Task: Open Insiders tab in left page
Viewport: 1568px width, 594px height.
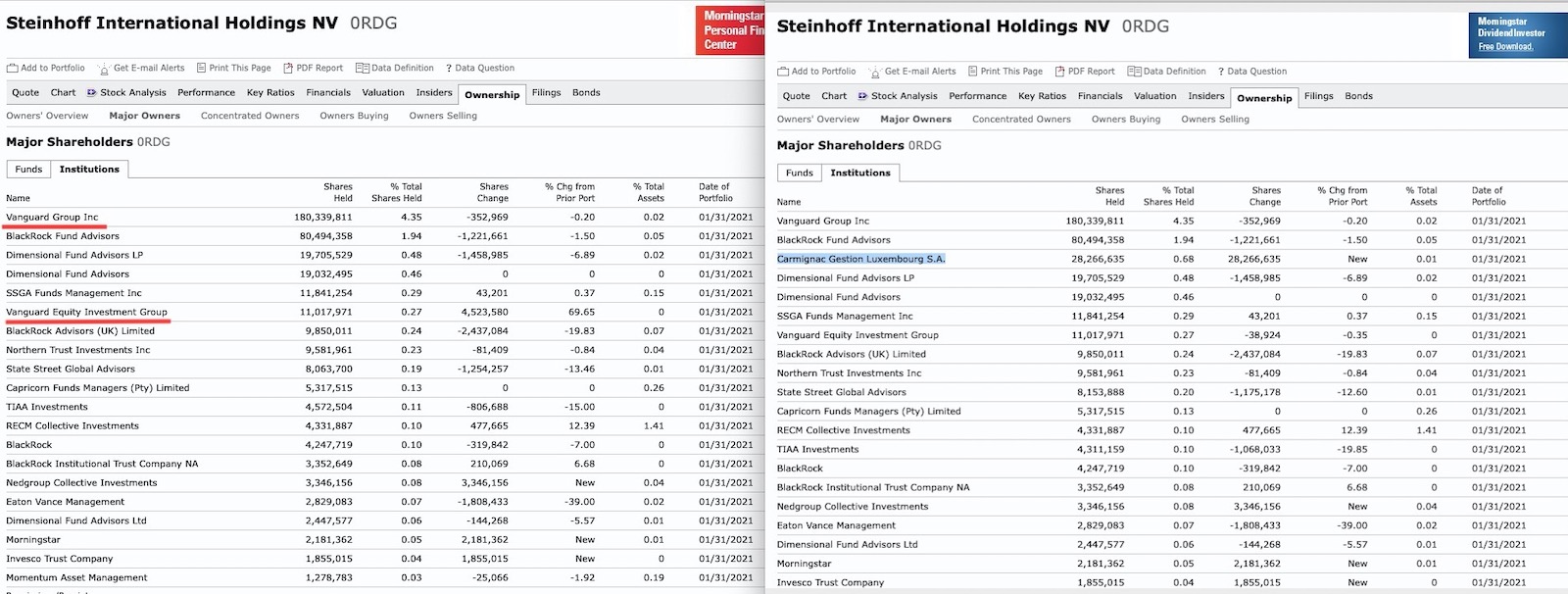Action: (x=433, y=93)
